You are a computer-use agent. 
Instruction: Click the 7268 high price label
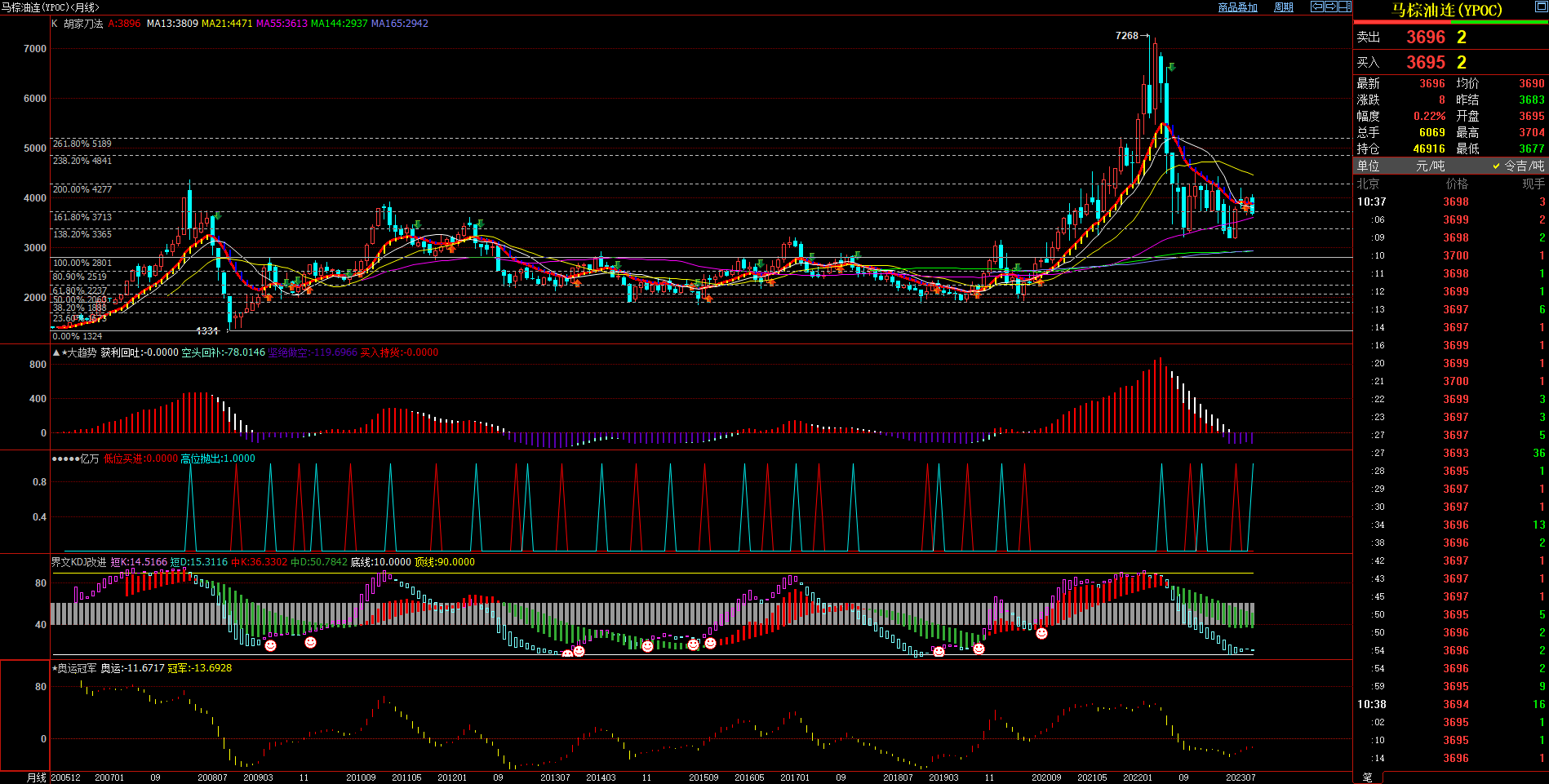coord(1126,36)
